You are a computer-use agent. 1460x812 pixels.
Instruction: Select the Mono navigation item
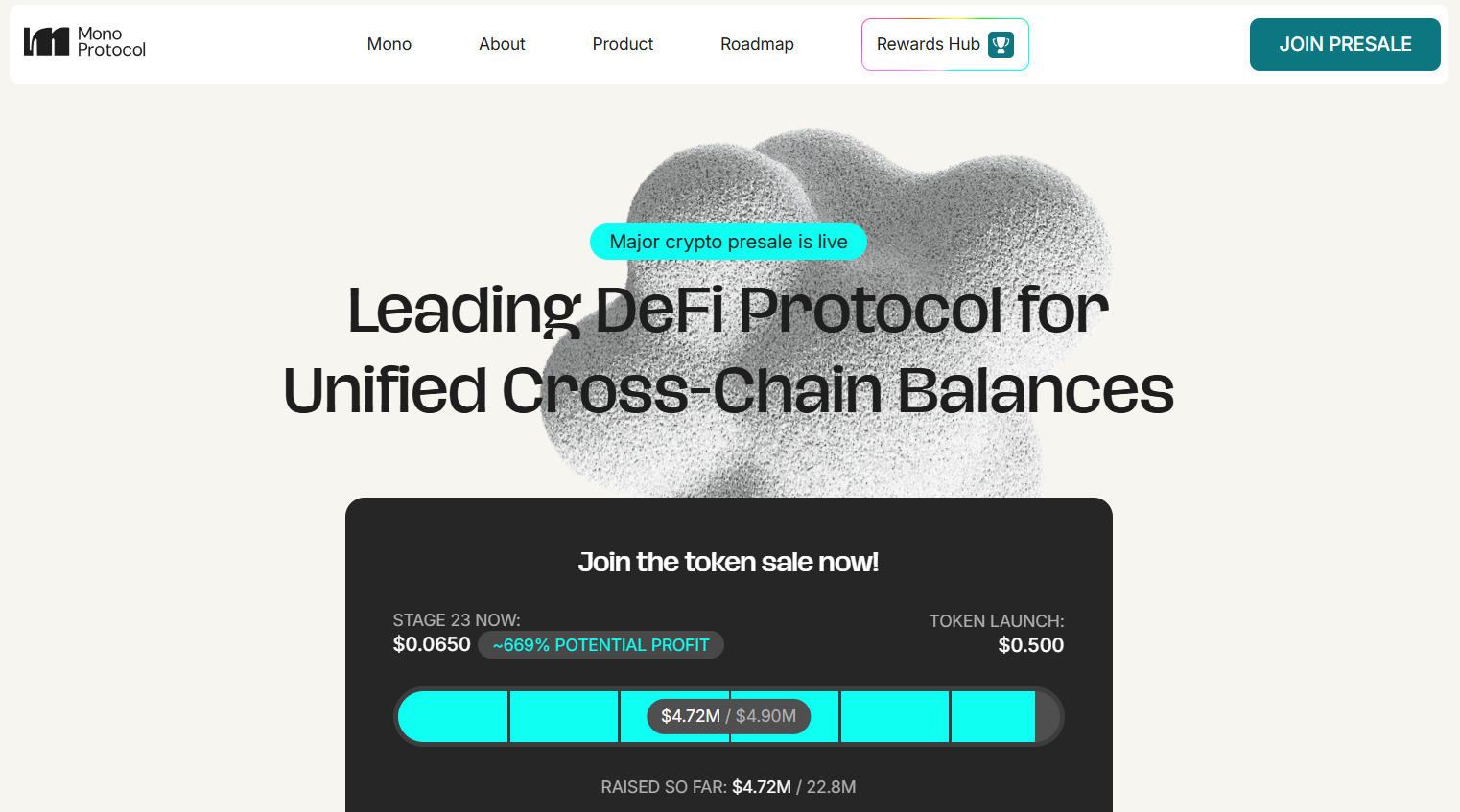coord(389,44)
